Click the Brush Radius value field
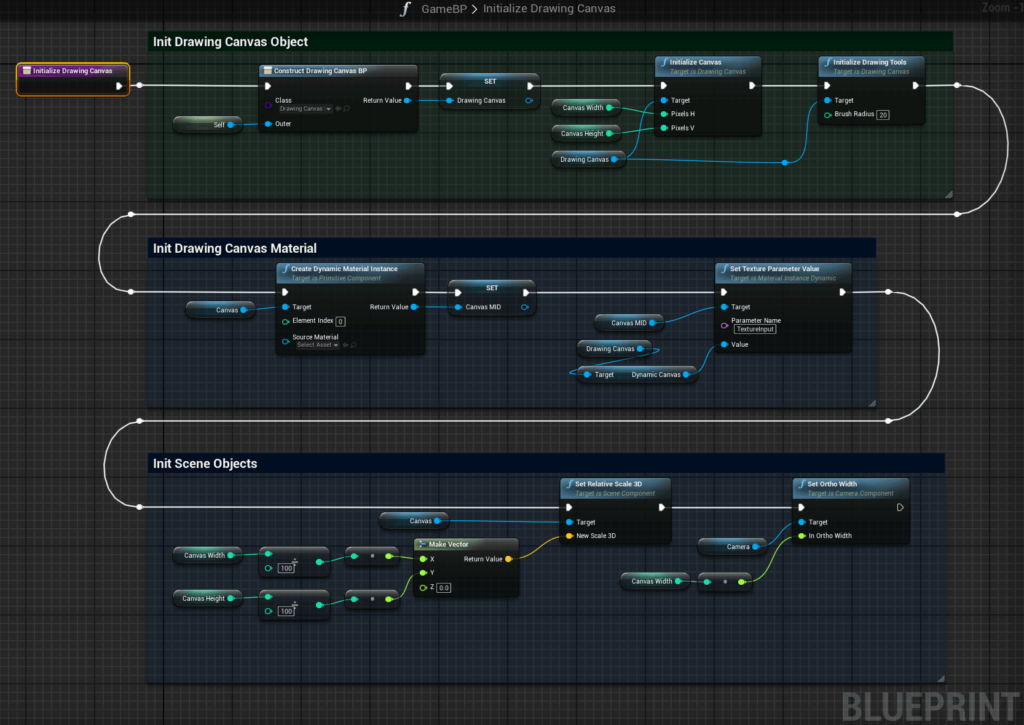 click(x=883, y=115)
